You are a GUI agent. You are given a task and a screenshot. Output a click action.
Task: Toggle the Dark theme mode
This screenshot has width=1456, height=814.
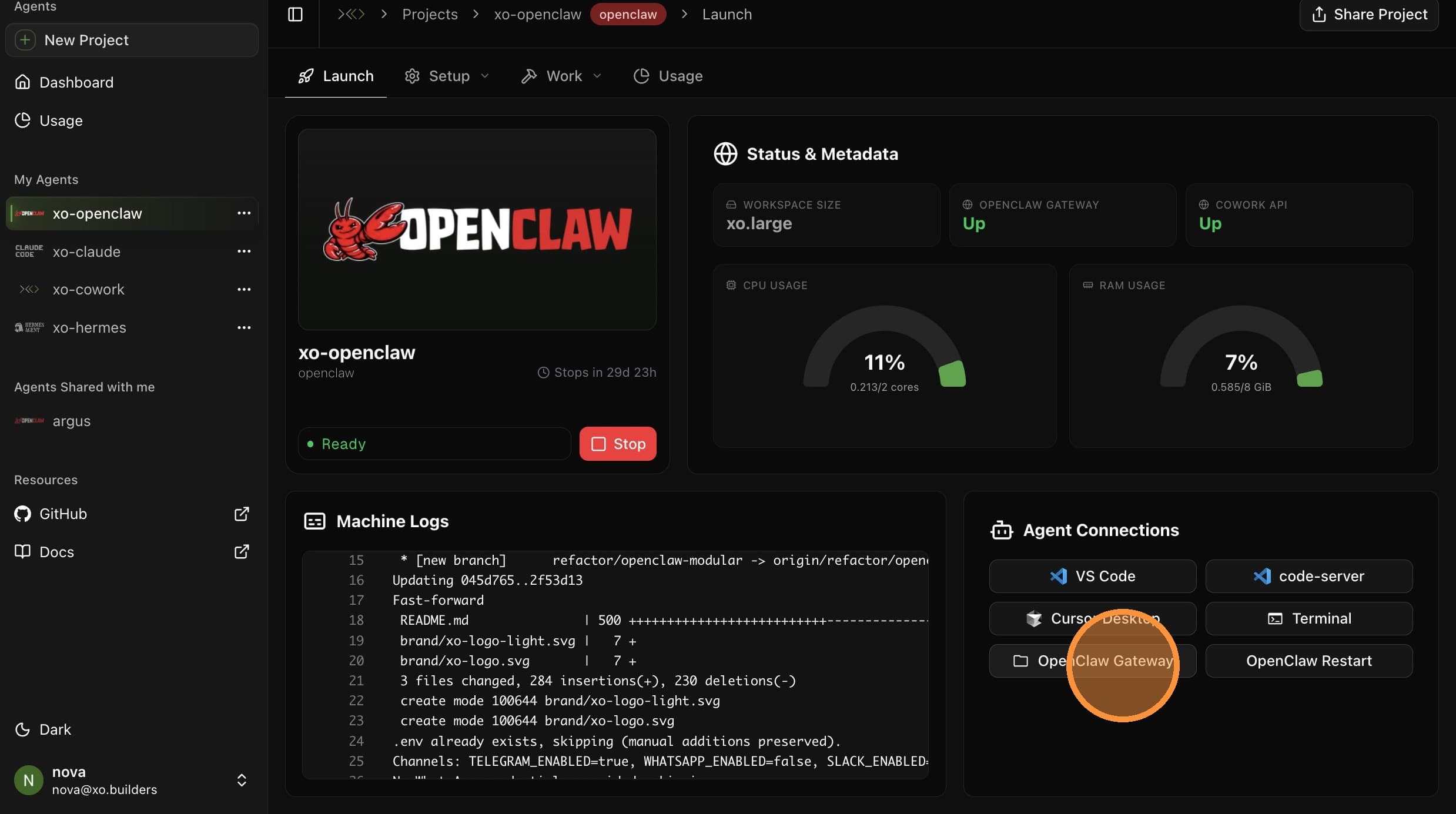point(43,729)
